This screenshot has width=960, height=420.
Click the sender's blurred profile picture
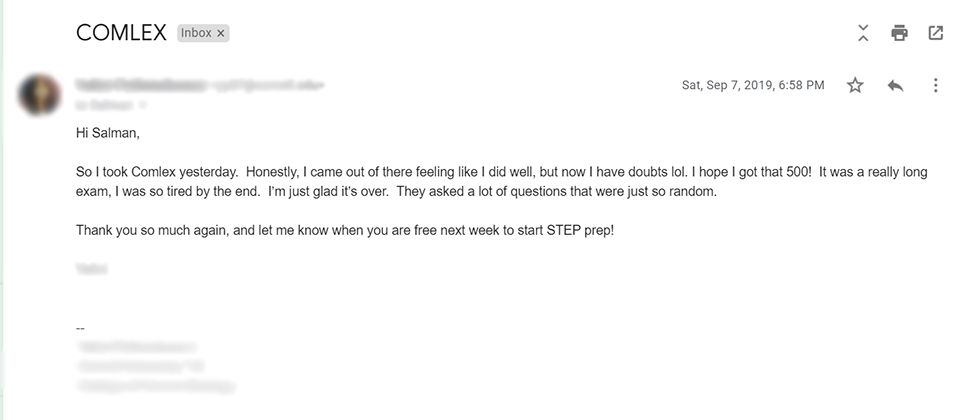click(40, 95)
